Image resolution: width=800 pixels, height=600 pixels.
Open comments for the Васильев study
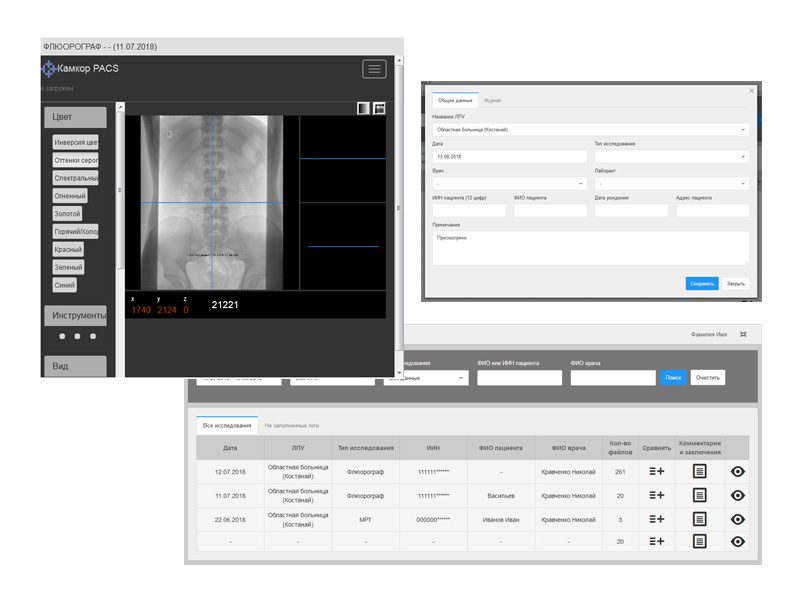pyautogui.click(x=700, y=495)
